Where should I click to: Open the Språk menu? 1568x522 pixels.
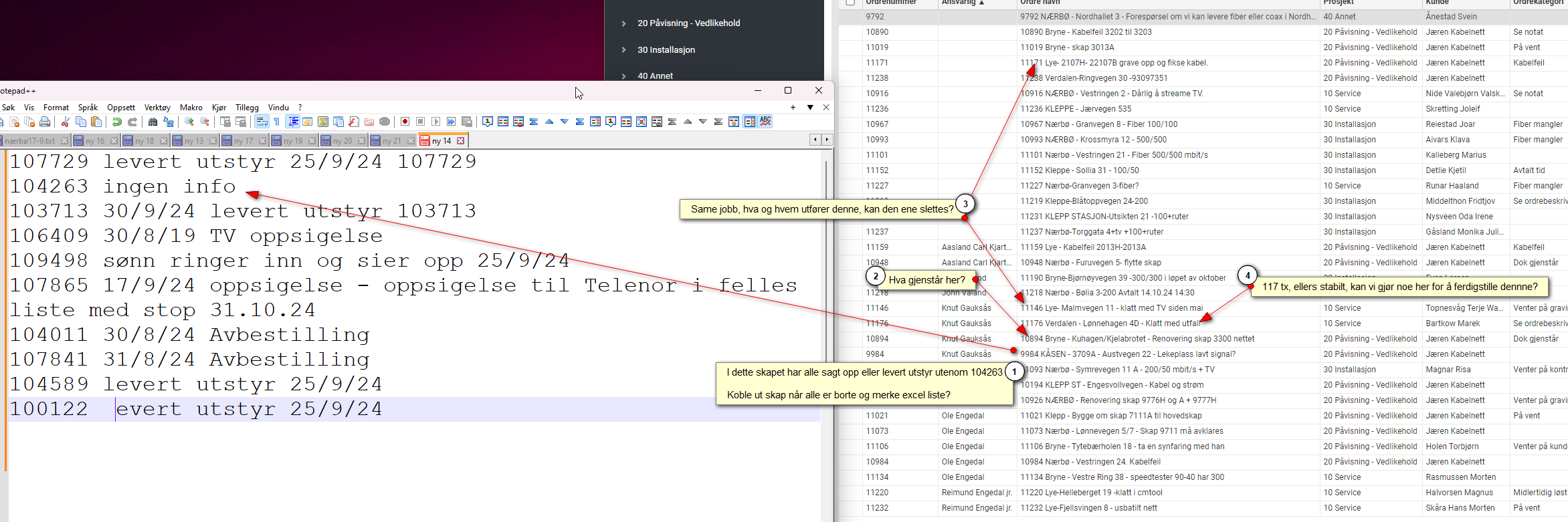[x=88, y=108]
